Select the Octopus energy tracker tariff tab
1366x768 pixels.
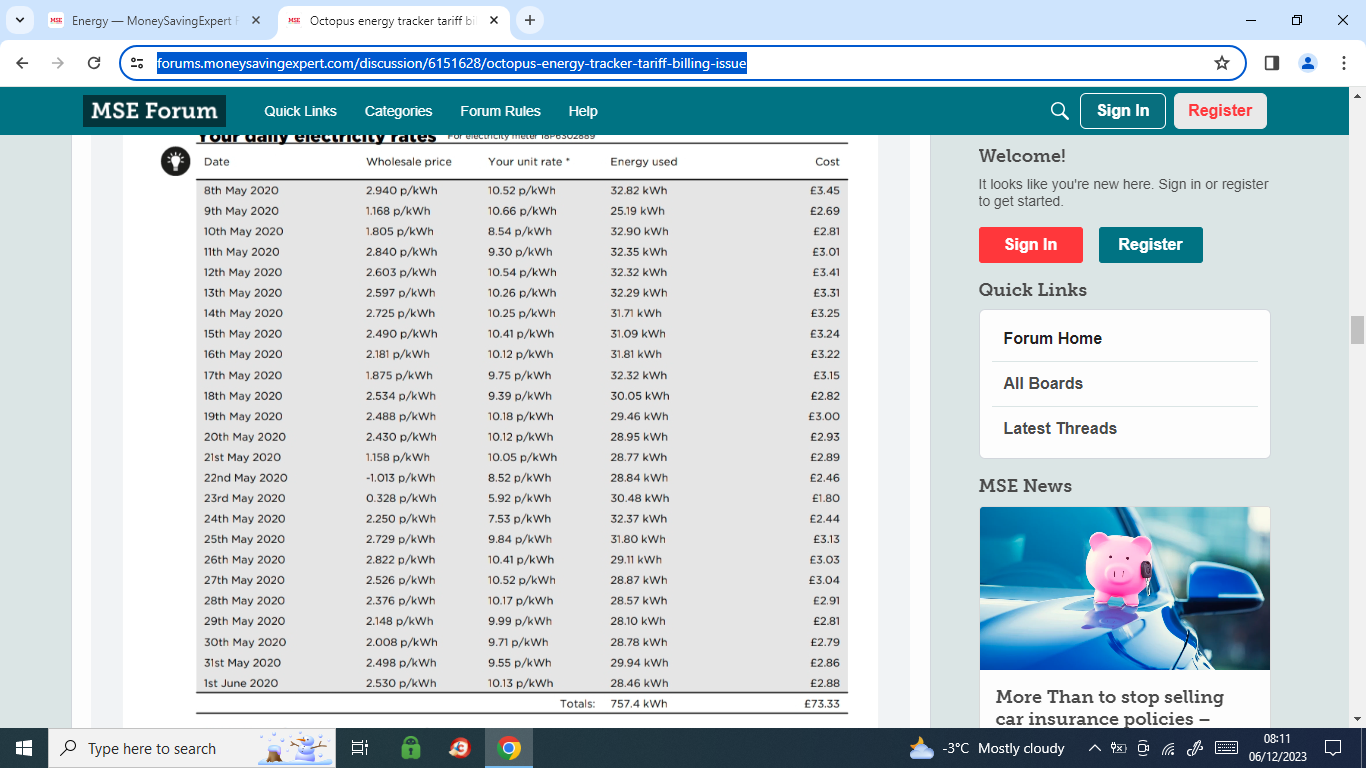tap(395, 20)
